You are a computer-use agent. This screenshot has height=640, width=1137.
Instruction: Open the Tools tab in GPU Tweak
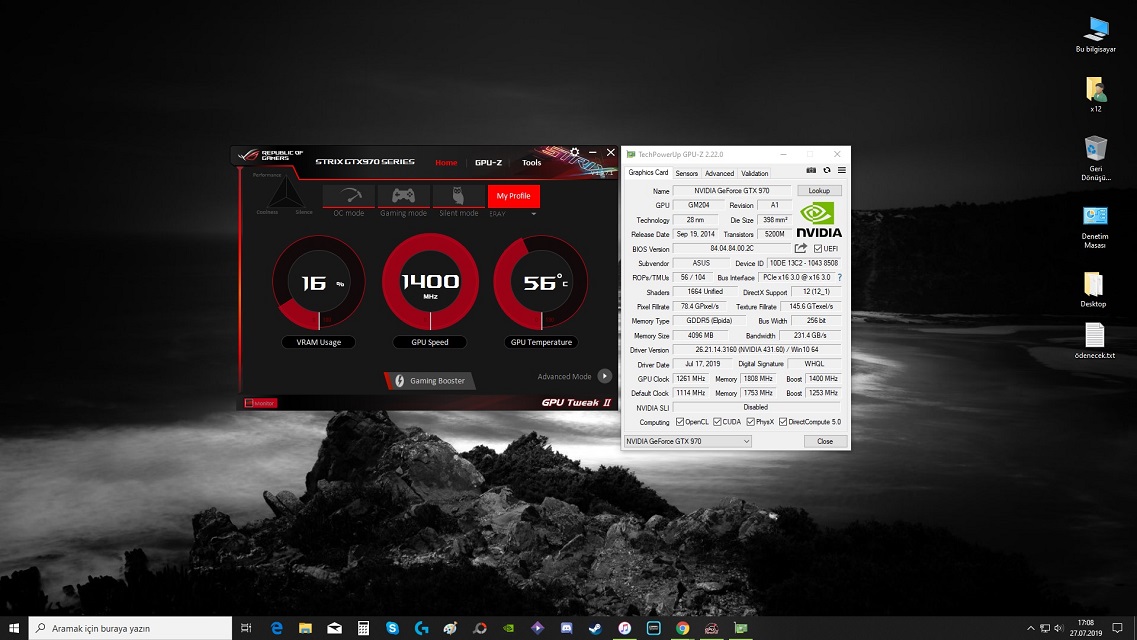coord(532,162)
